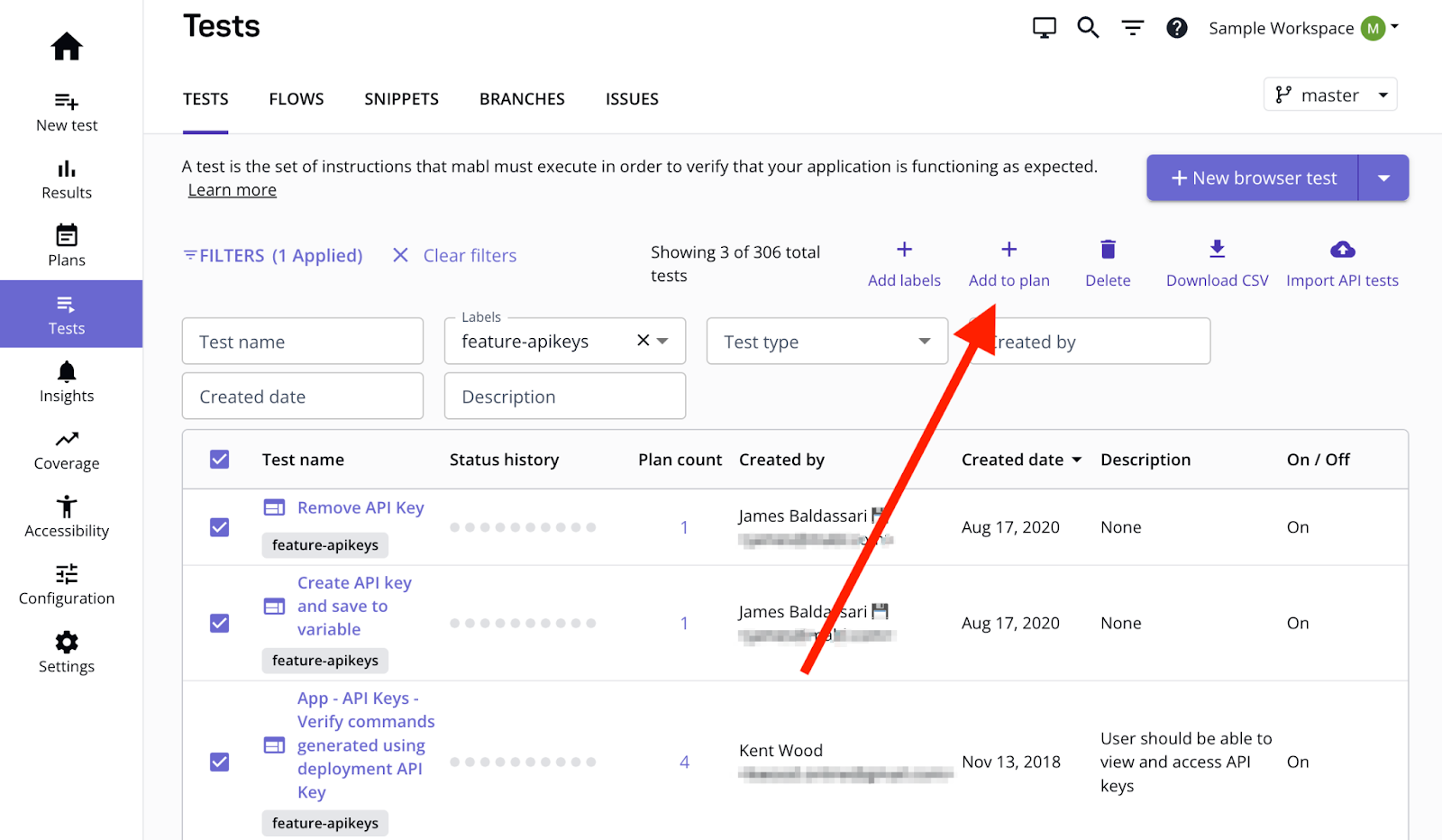
Task: Click the help question mark icon
Action: pyautogui.click(x=1176, y=27)
